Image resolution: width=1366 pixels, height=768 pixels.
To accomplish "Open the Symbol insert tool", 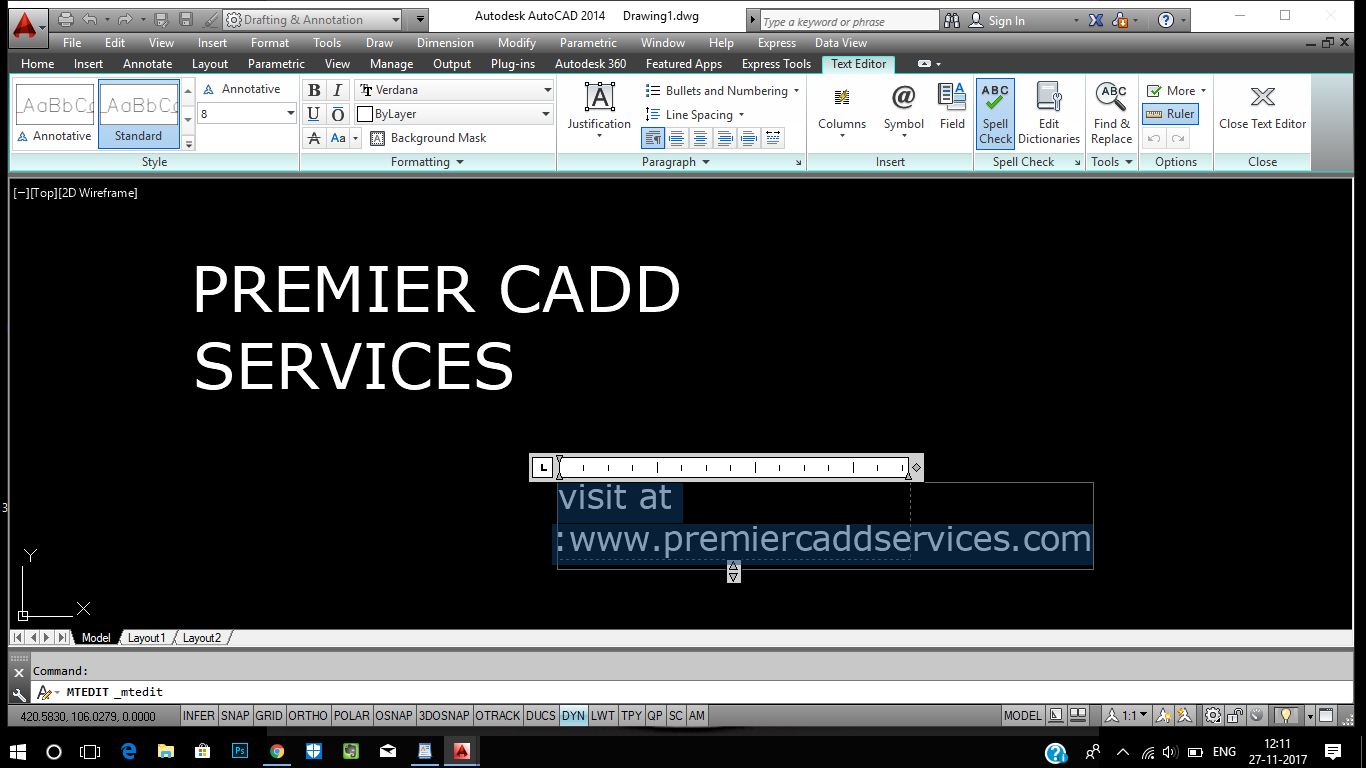I will pos(903,111).
